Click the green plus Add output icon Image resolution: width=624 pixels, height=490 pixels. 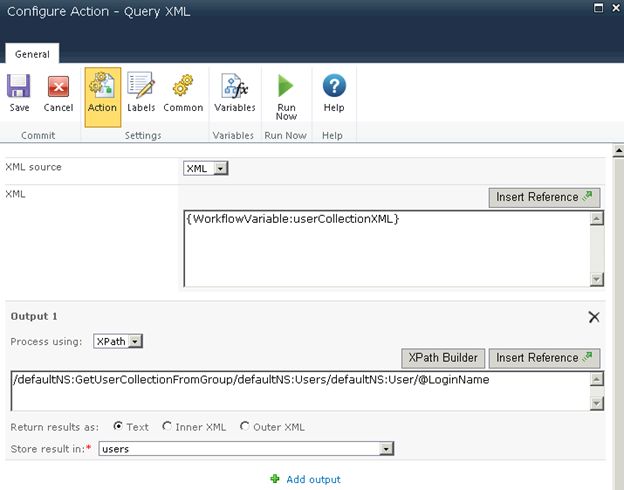point(275,478)
